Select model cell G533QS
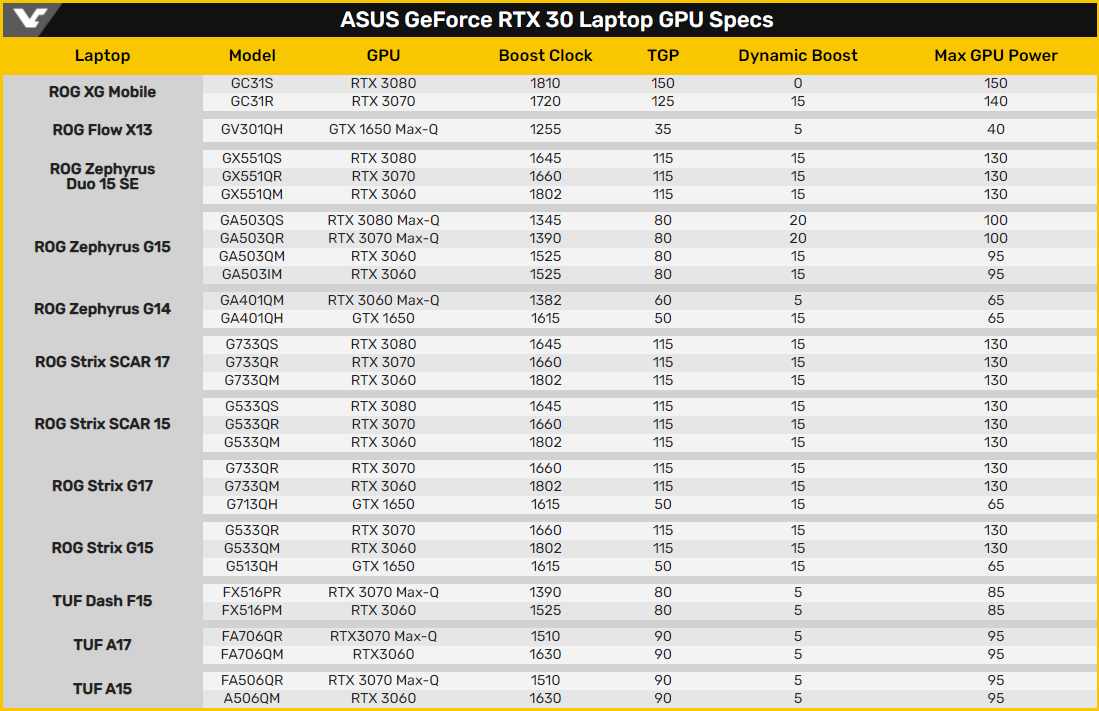The width and height of the screenshot is (1099, 711). click(252, 406)
